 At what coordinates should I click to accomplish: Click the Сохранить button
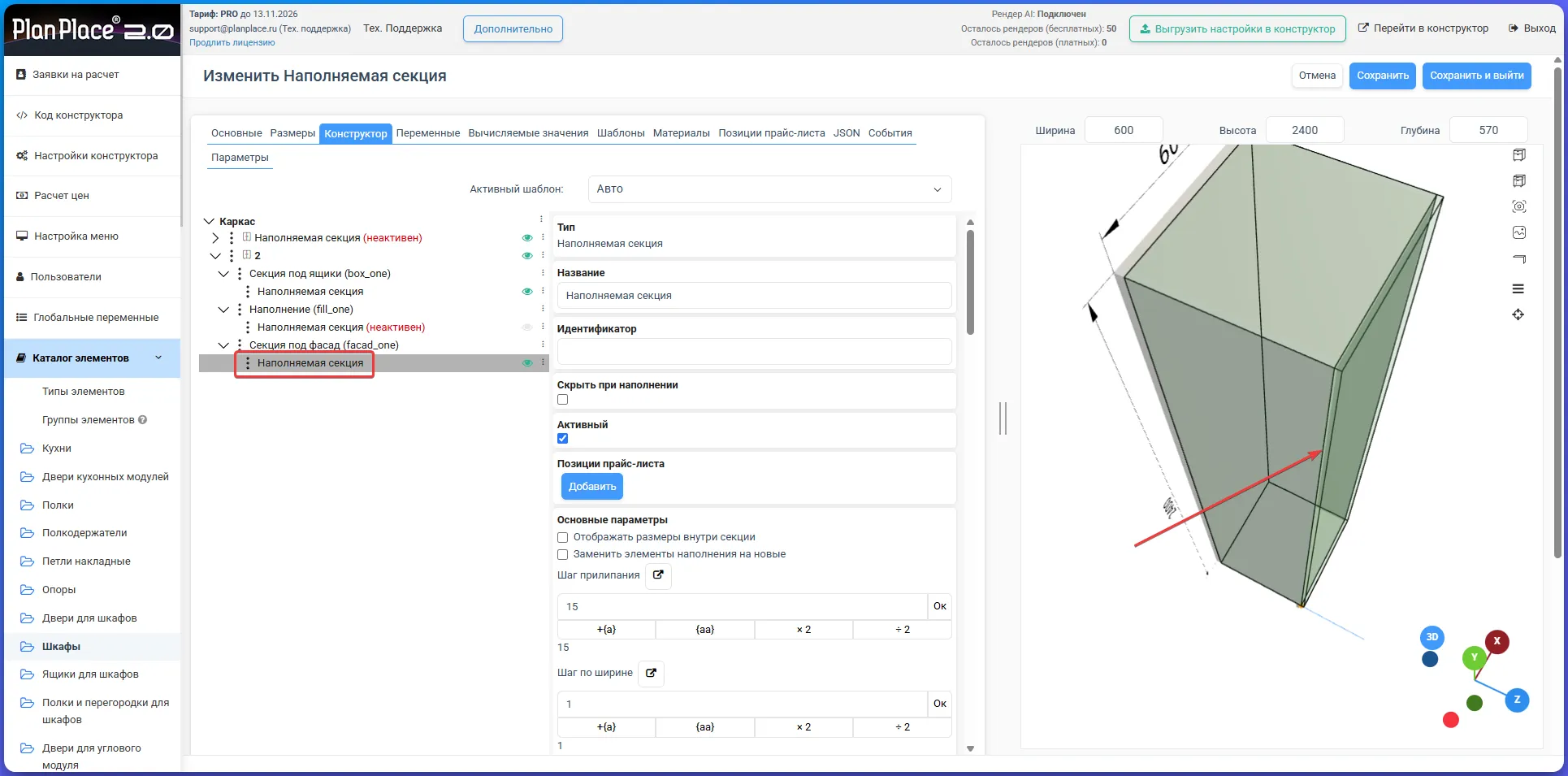tap(1383, 76)
